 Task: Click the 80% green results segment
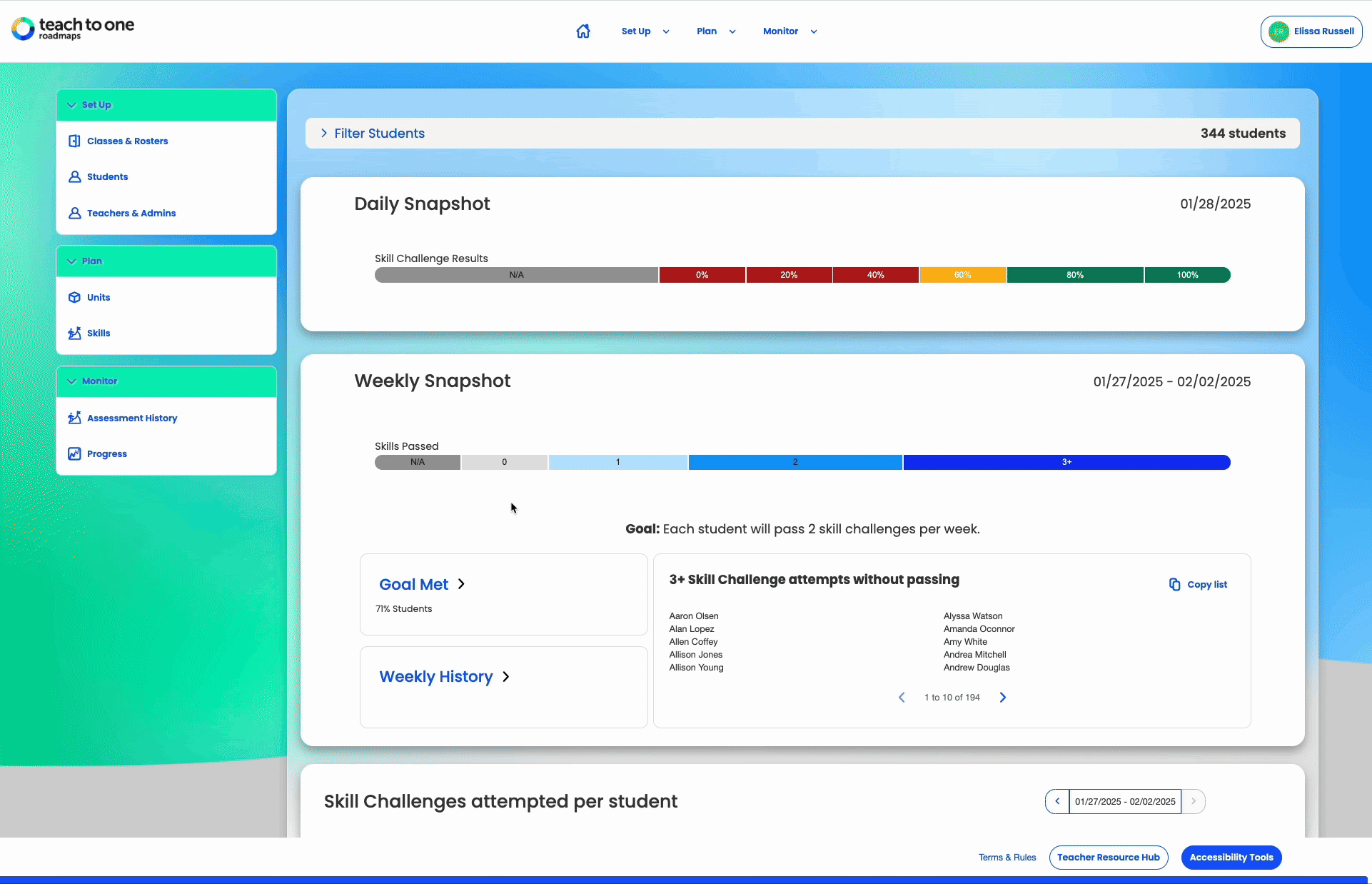(x=1075, y=275)
